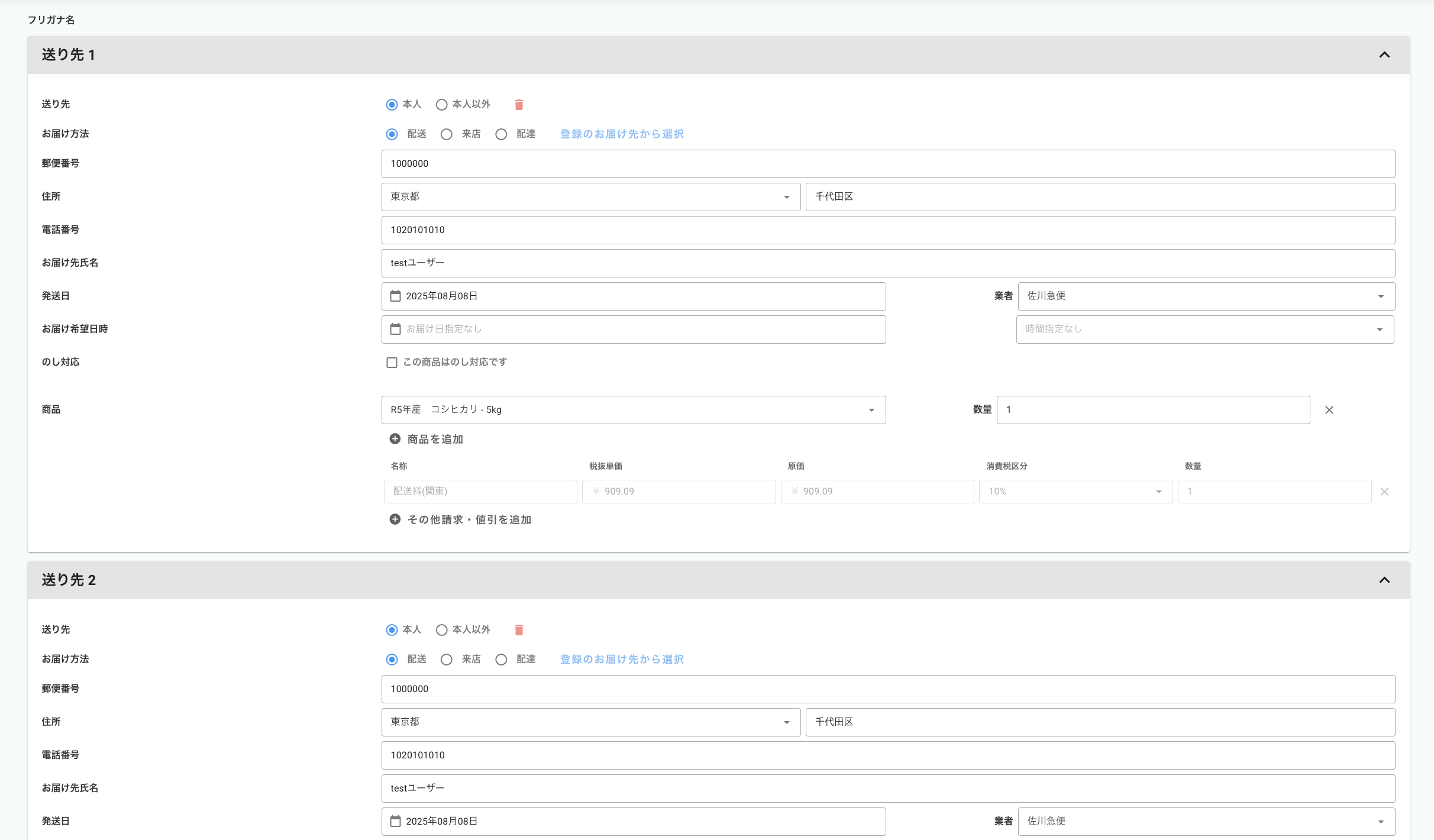Collapse the 送り先 2 section
The width and height of the screenshot is (1434, 840).
1384,580
